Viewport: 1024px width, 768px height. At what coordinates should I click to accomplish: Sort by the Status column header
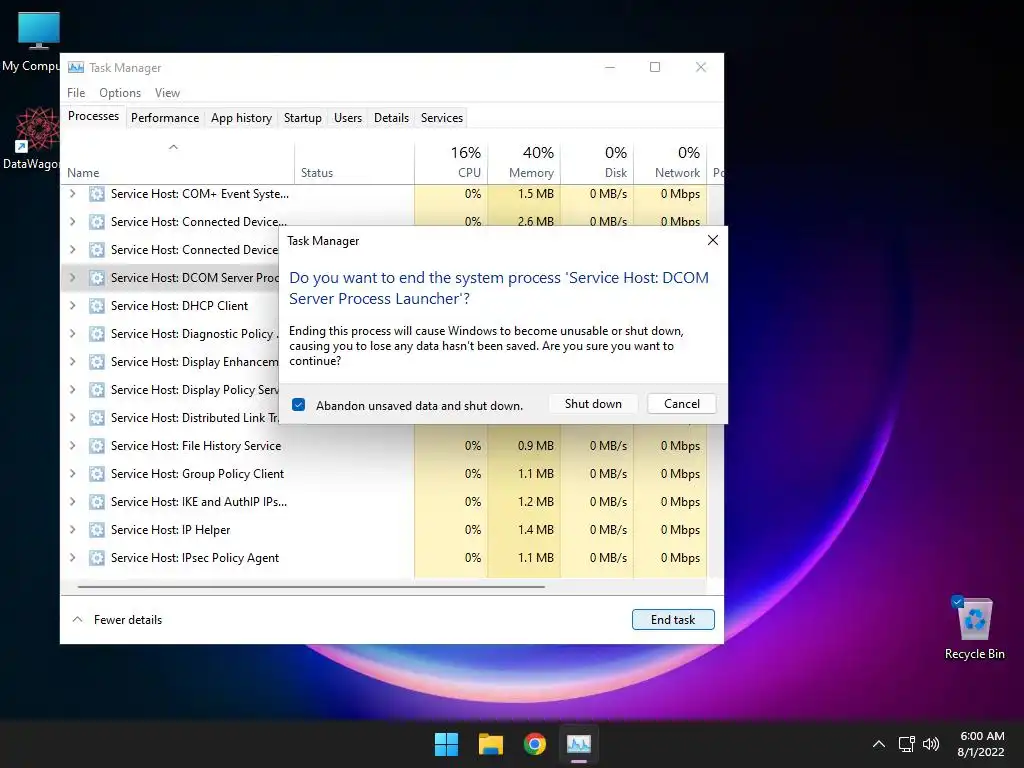(355, 162)
